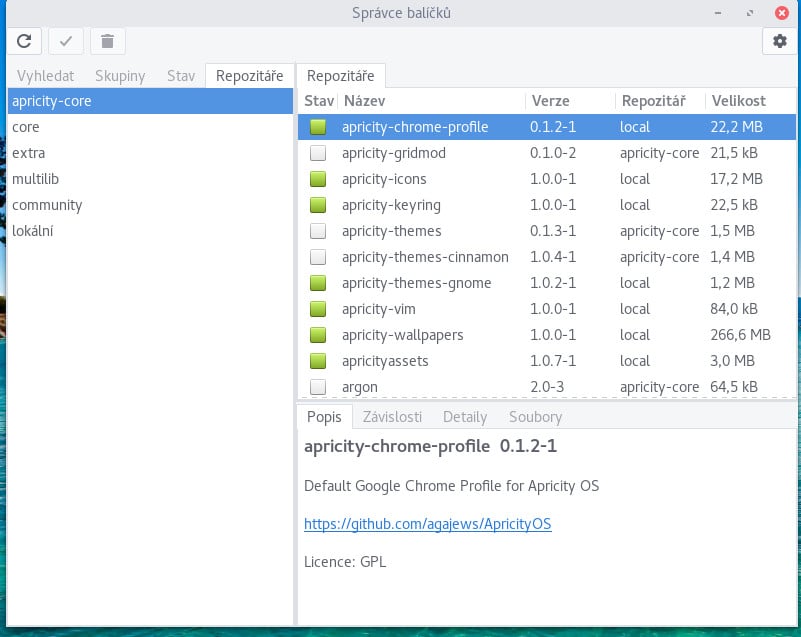This screenshot has height=637, width=801.
Task: Click the refresh databases icon
Action: pyautogui.click(x=24, y=41)
